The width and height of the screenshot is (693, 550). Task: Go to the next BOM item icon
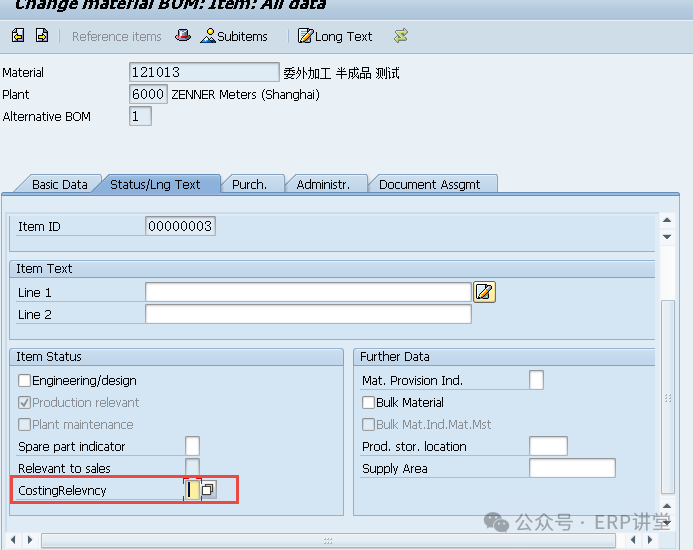[42, 36]
